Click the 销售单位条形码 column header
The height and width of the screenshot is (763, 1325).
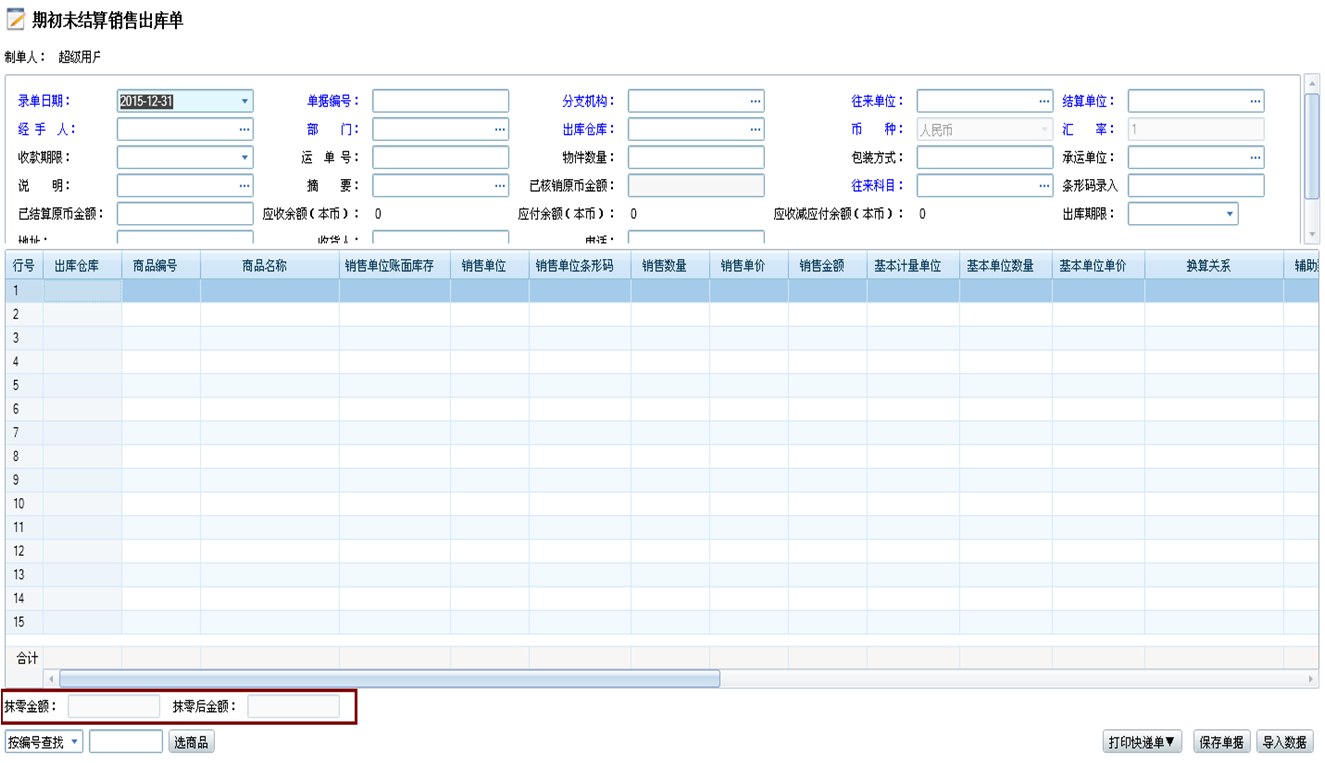(580, 266)
